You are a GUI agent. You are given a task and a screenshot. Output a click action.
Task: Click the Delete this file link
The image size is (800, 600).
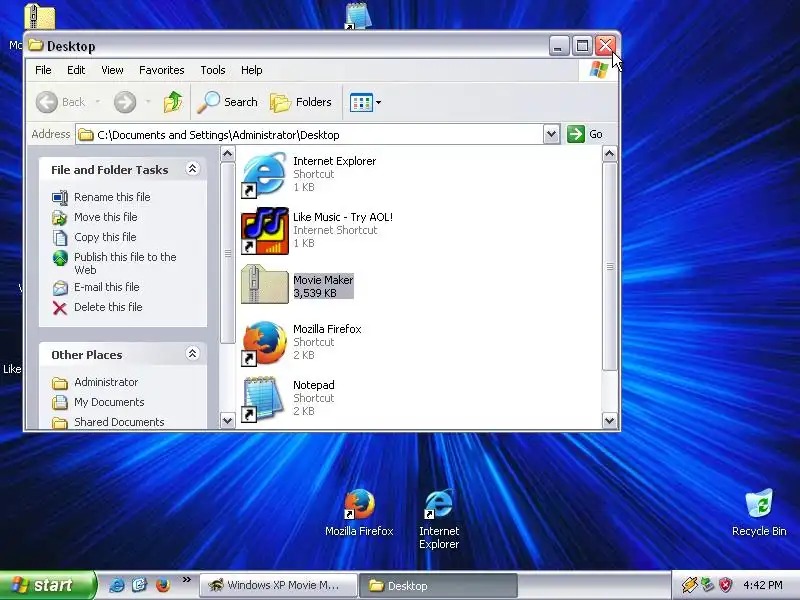(108, 307)
